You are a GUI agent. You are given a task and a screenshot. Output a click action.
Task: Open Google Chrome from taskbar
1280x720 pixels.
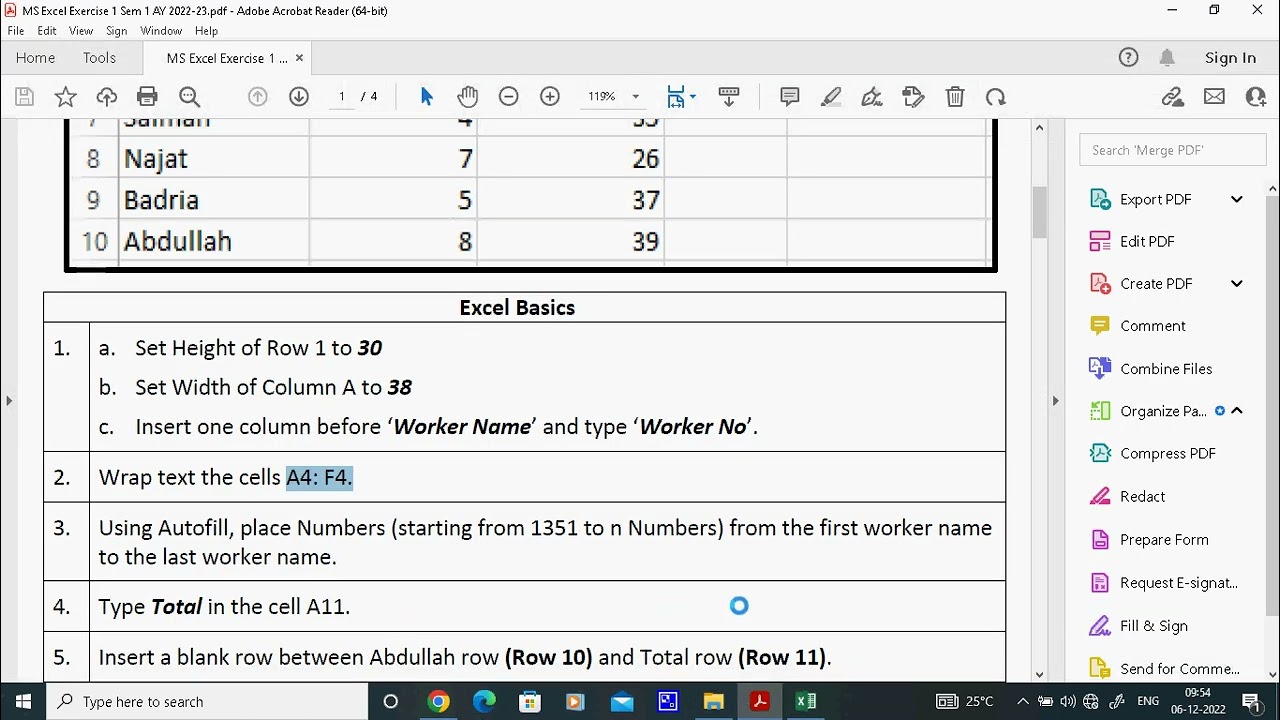438,701
